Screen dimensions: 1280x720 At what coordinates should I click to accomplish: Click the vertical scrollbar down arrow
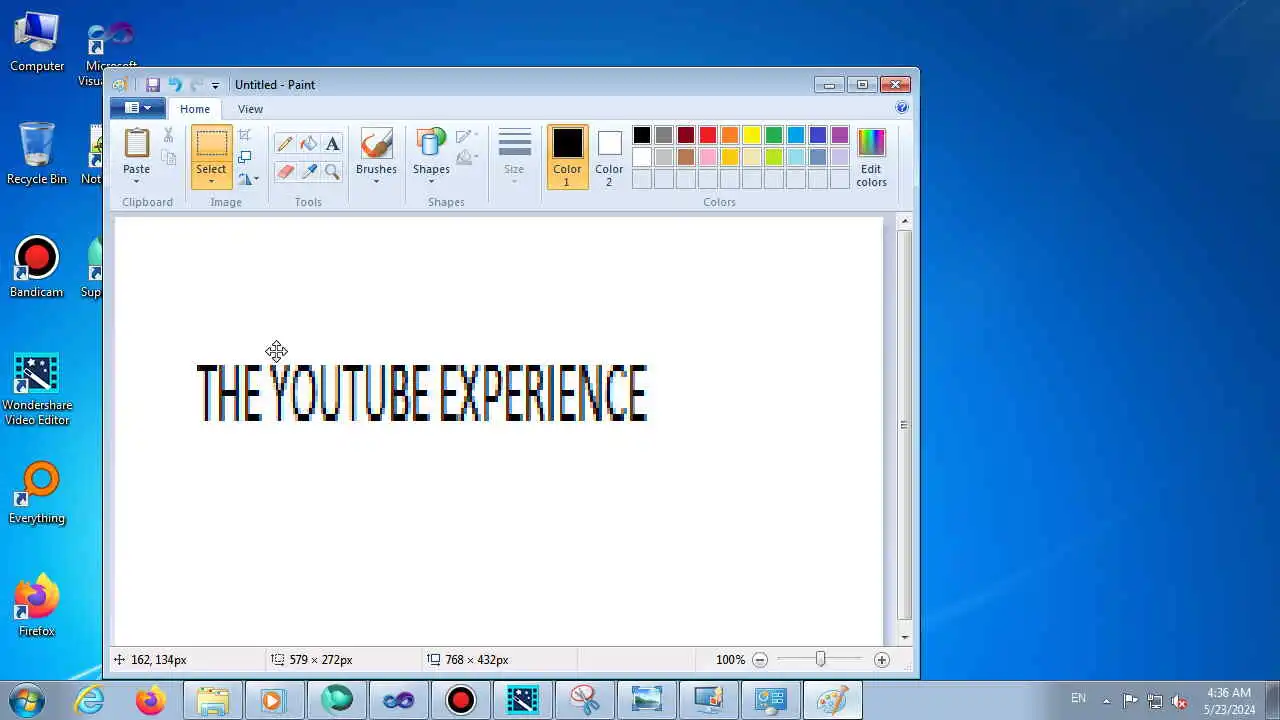tap(905, 637)
